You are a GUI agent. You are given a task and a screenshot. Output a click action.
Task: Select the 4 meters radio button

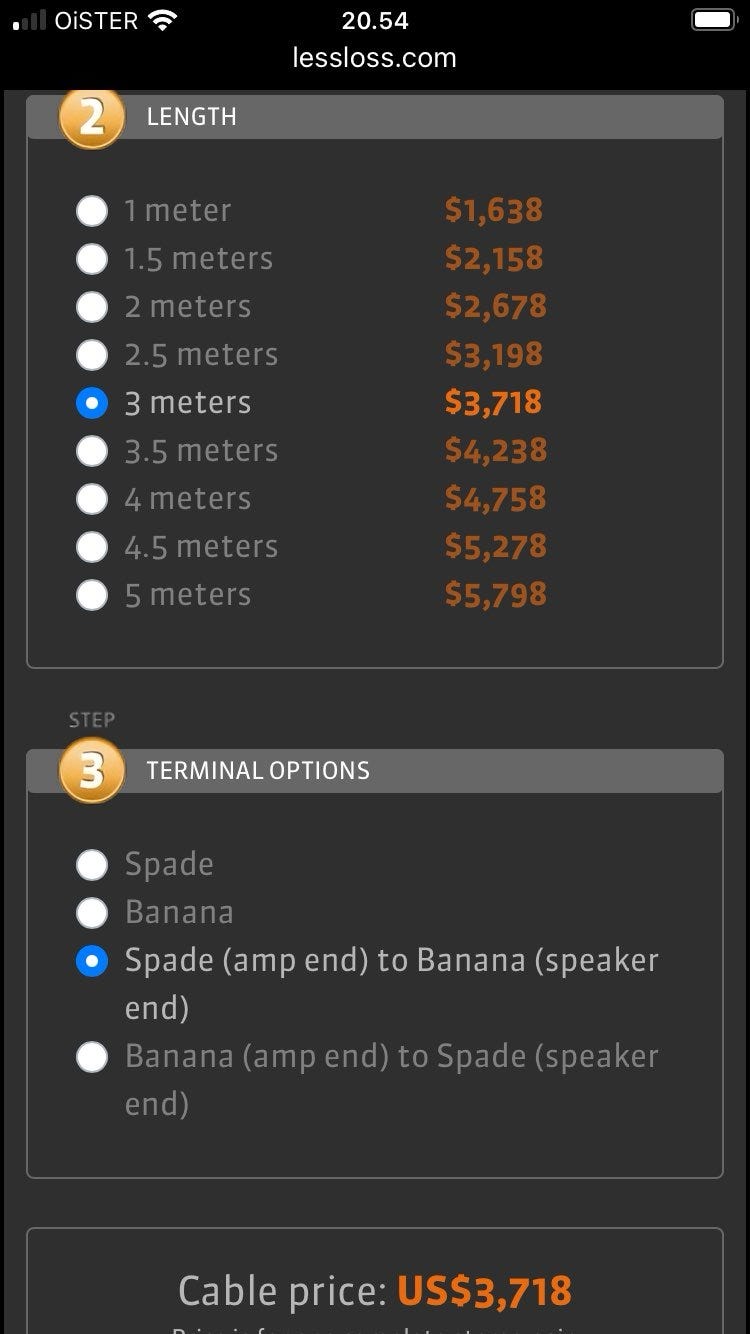(92, 499)
